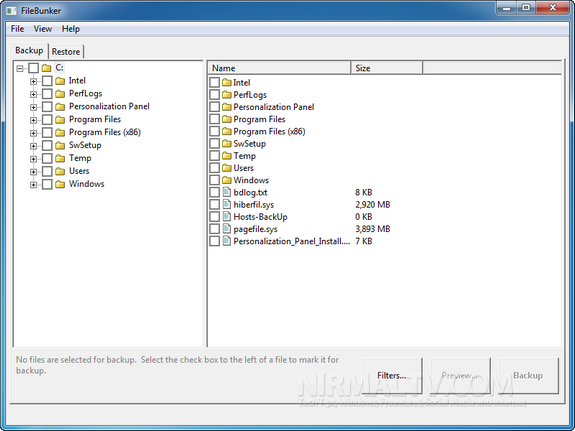Expand the Users tree node
The width and height of the screenshot is (575, 431).
[x=33, y=172]
